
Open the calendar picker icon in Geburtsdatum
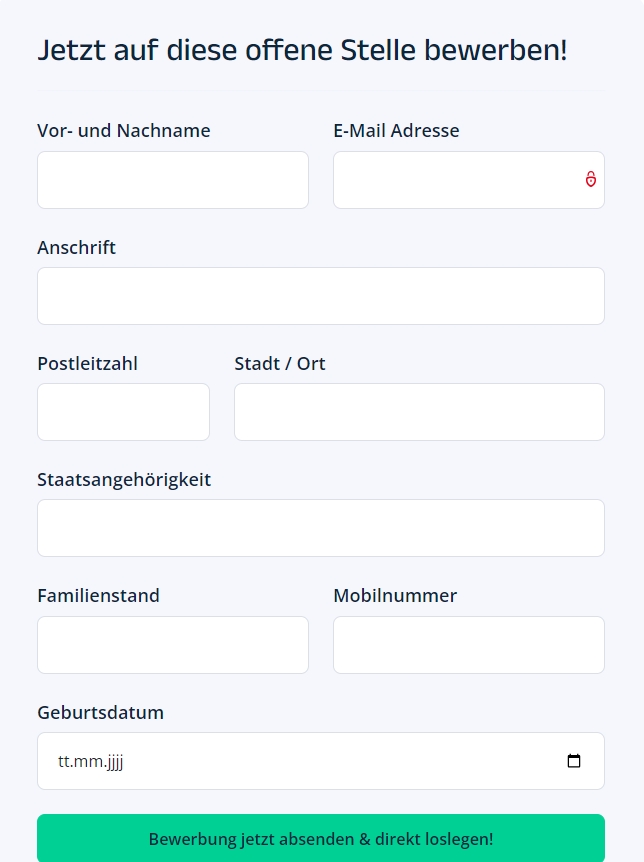(574, 761)
